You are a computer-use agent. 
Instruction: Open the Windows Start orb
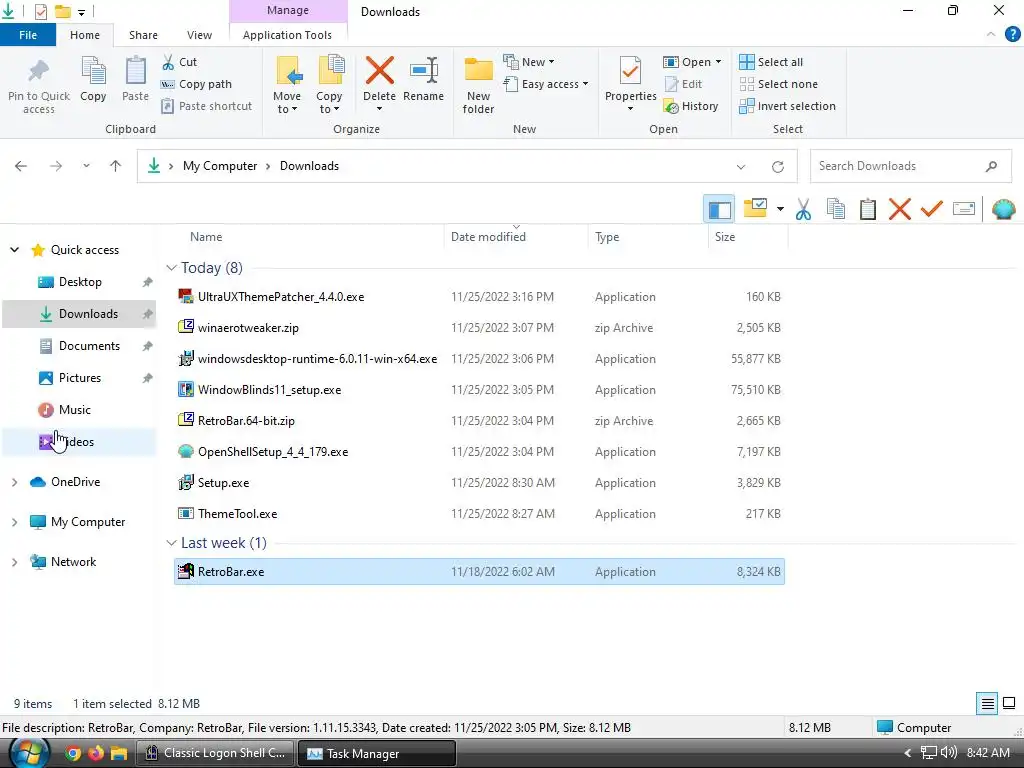click(x=29, y=754)
